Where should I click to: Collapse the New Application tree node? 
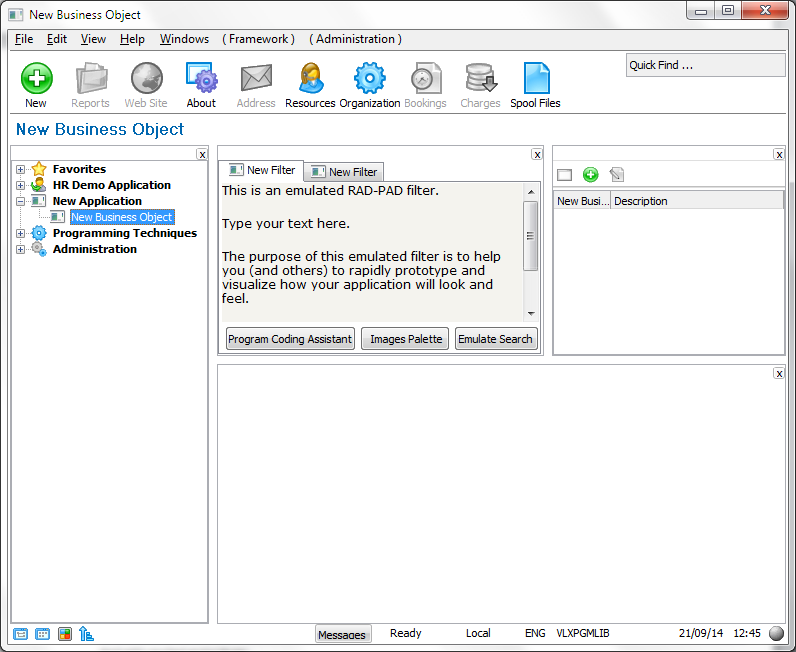pyautogui.click(x=20, y=202)
